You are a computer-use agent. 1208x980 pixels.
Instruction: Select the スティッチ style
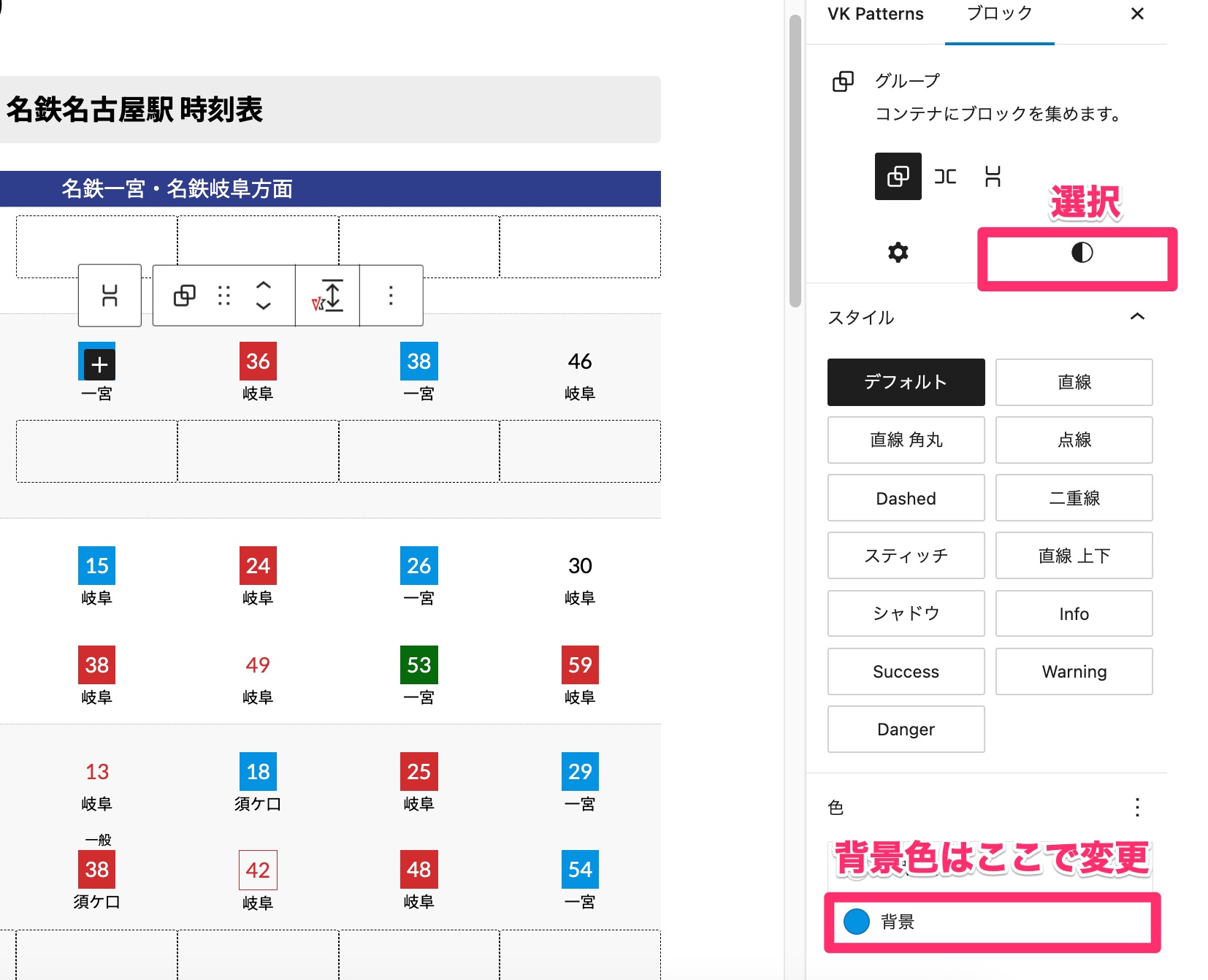(x=906, y=556)
